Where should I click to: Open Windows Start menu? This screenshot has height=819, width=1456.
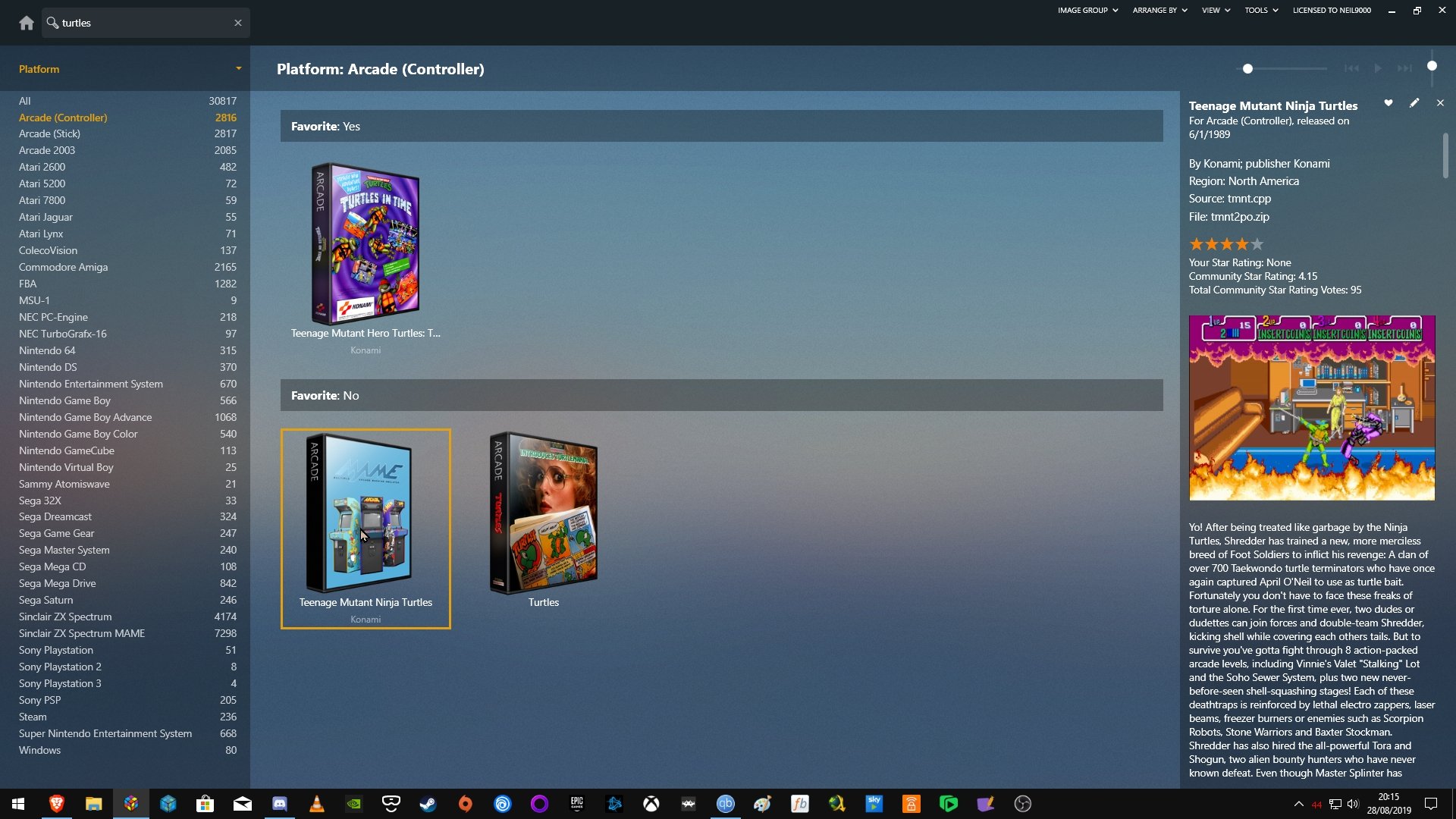click(x=18, y=804)
